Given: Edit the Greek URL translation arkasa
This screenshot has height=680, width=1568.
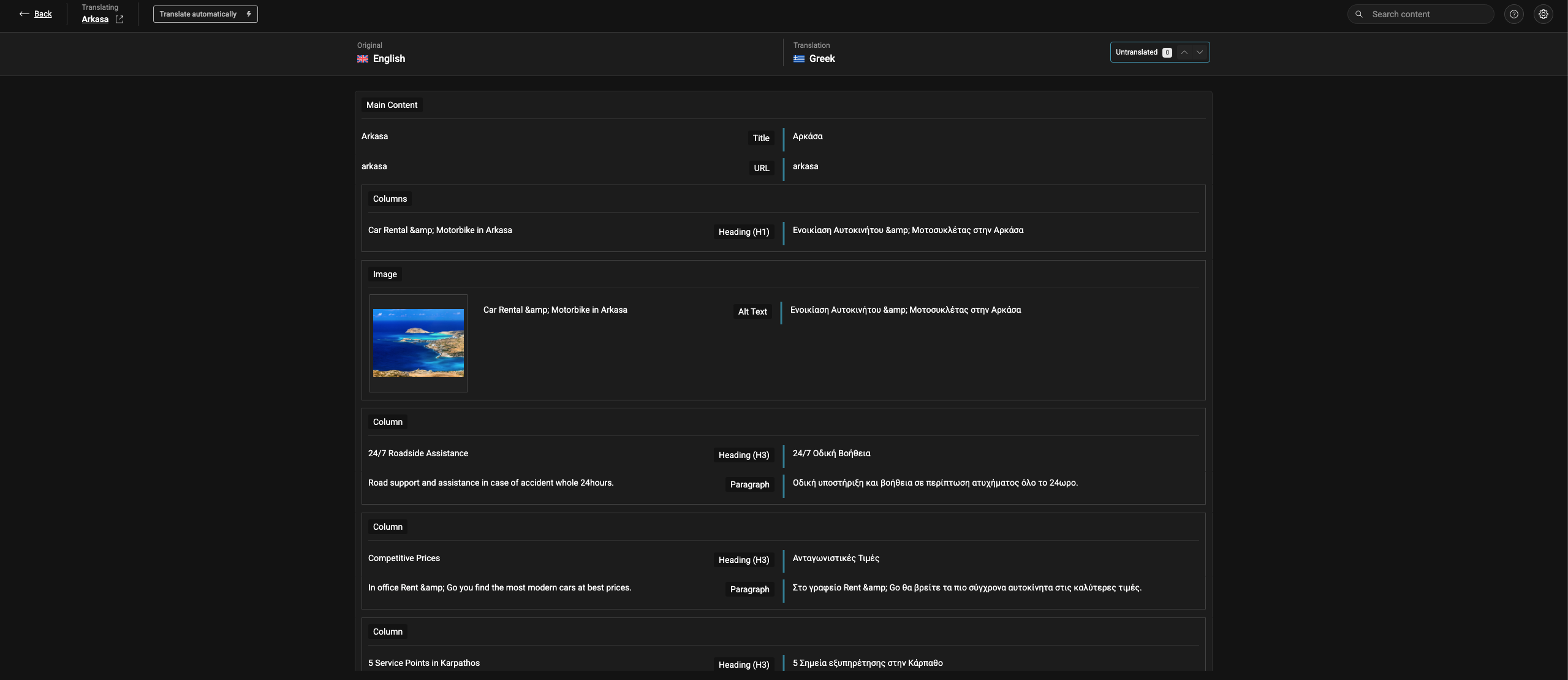Looking at the screenshot, I should point(805,167).
